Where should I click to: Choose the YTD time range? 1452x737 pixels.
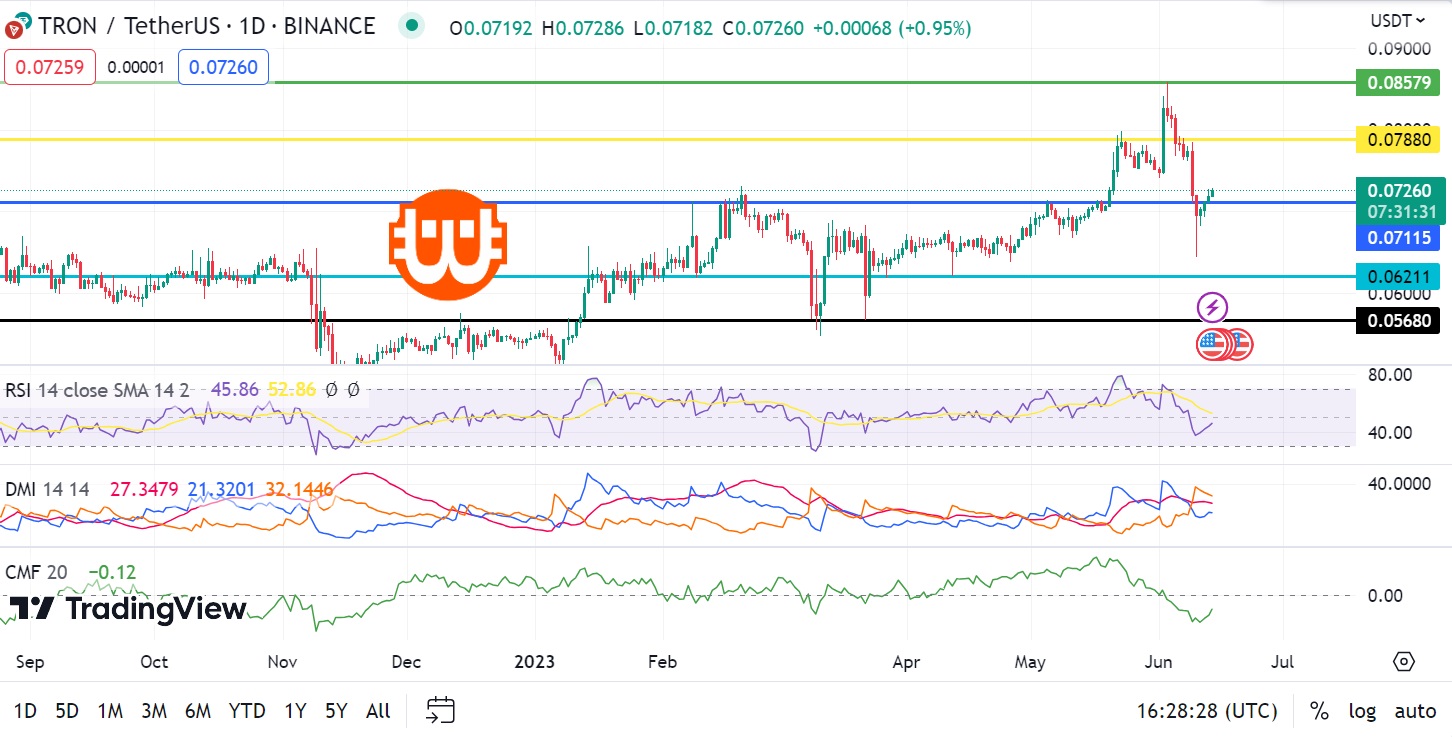click(246, 711)
